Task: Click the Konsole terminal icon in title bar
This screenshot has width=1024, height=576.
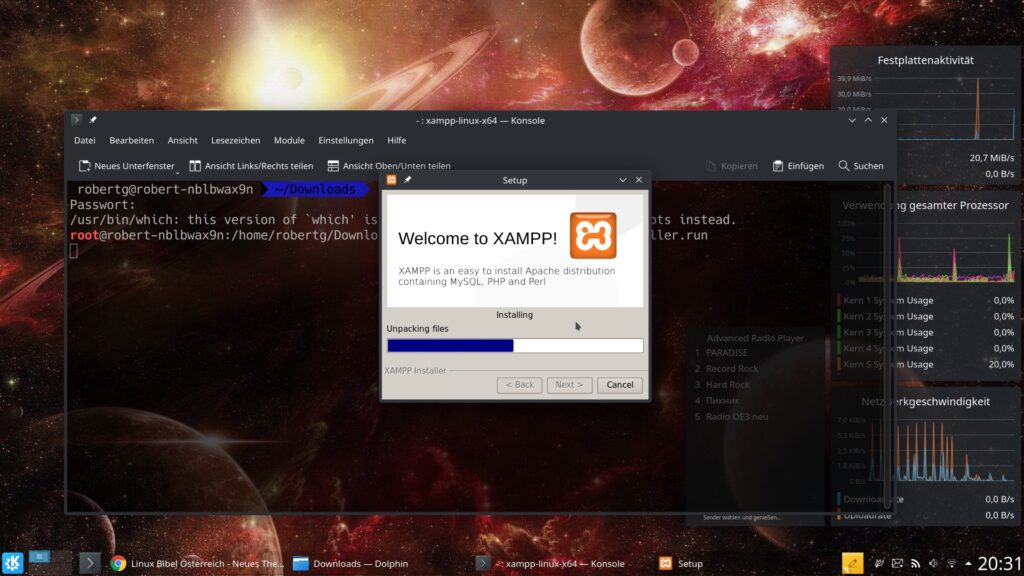Action: pyautogui.click(x=76, y=120)
